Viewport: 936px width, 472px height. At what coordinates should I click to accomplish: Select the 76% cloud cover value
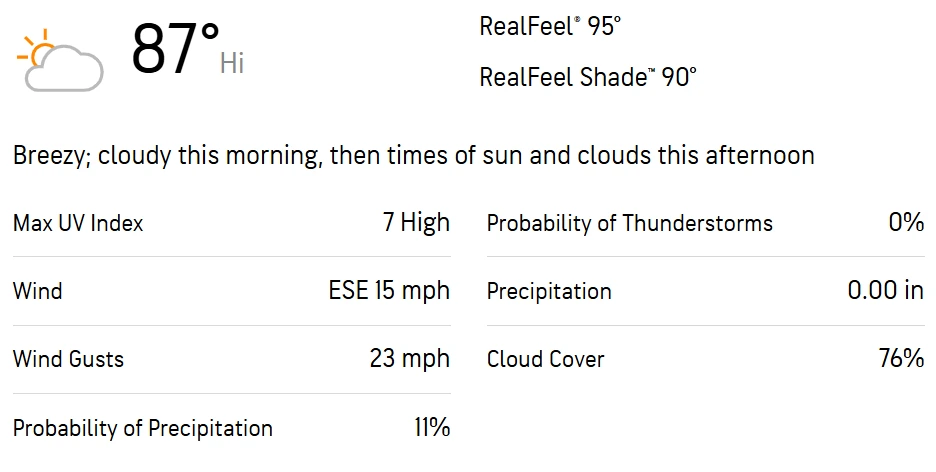click(x=901, y=359)
